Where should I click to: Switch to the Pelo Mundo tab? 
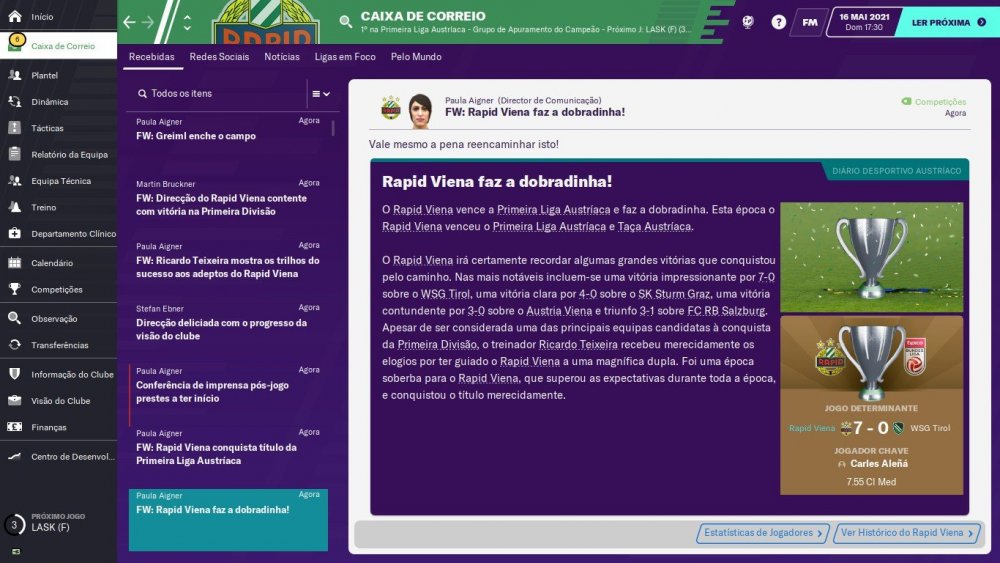[416, 57]
